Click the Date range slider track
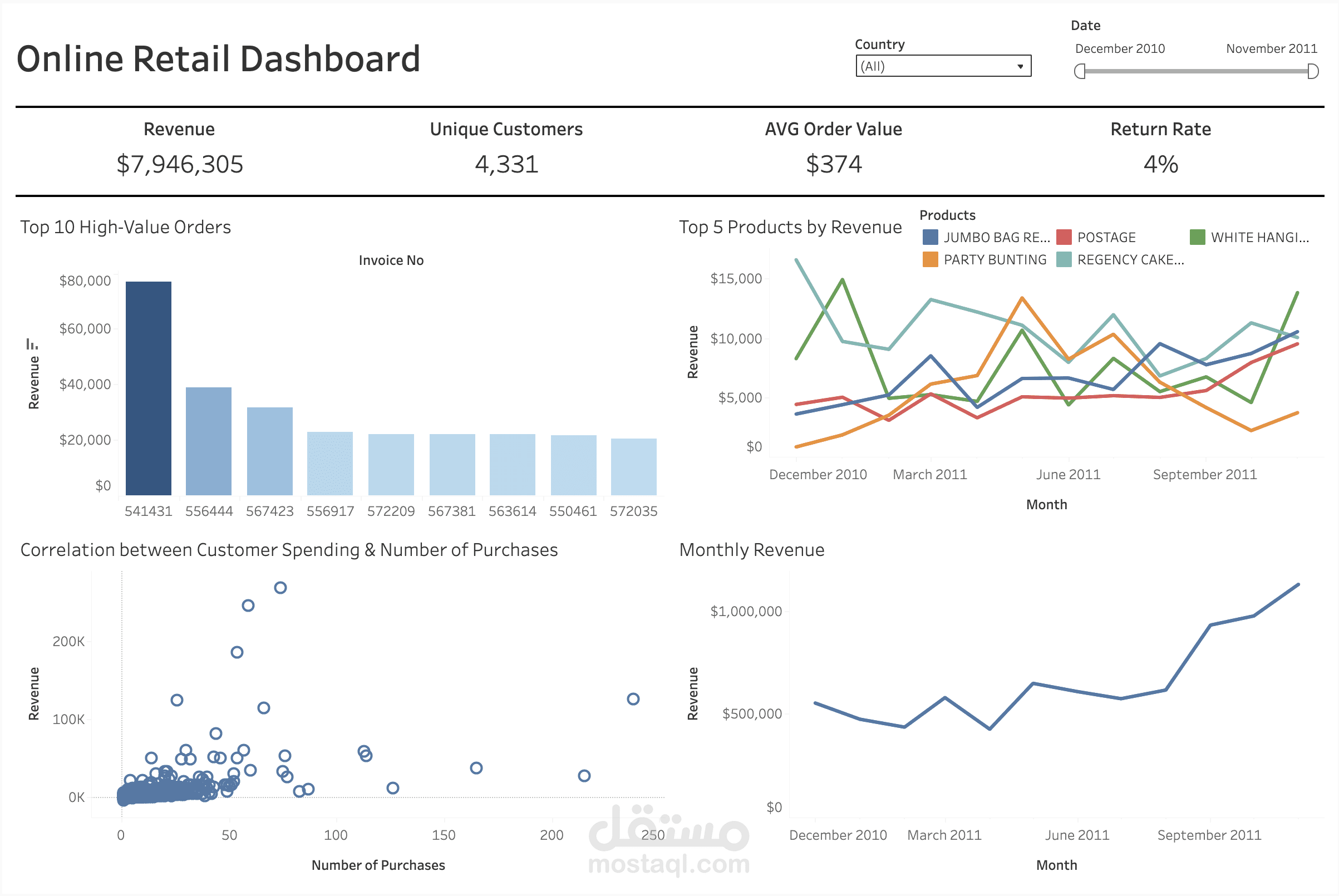This screenshot has width=1339, height=896. pyautogui.click(x=1196, y=71)
